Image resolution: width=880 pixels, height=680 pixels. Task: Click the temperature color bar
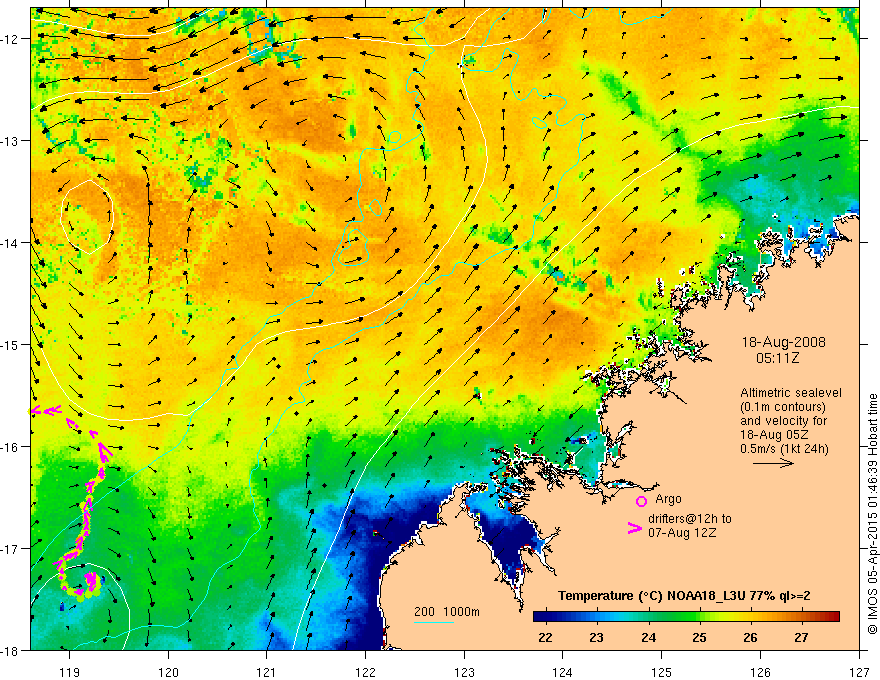(686, 616)
